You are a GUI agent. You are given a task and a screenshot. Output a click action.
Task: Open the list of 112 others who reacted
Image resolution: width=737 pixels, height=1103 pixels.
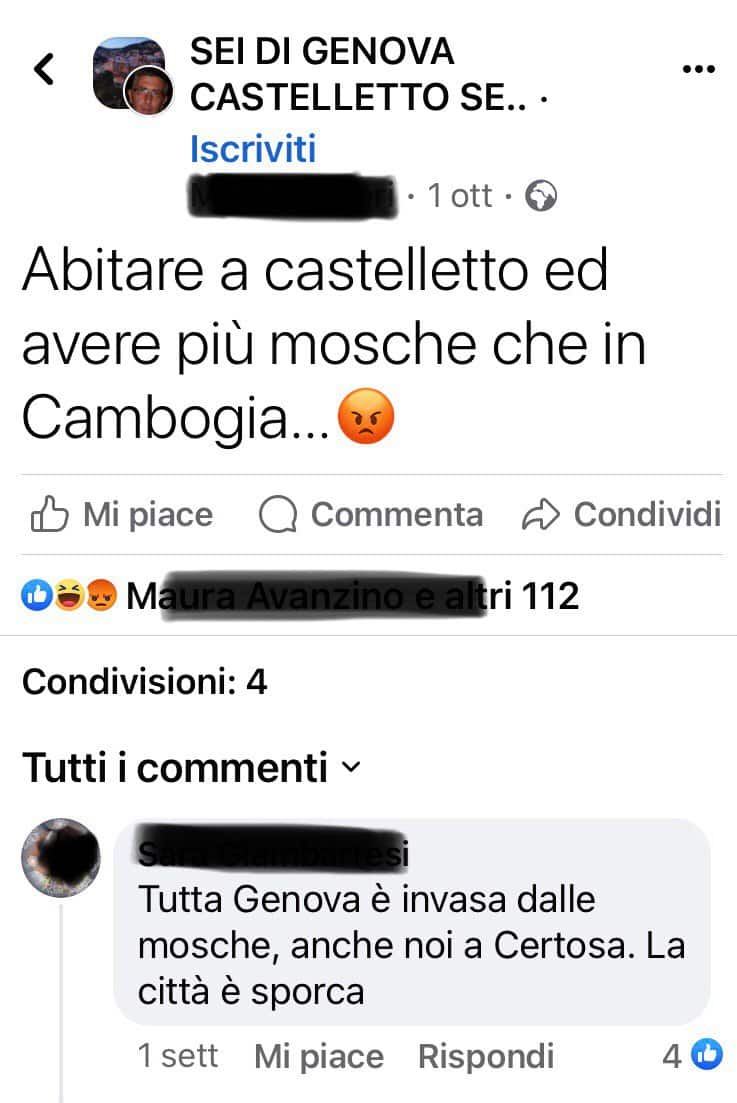(353, 596)
